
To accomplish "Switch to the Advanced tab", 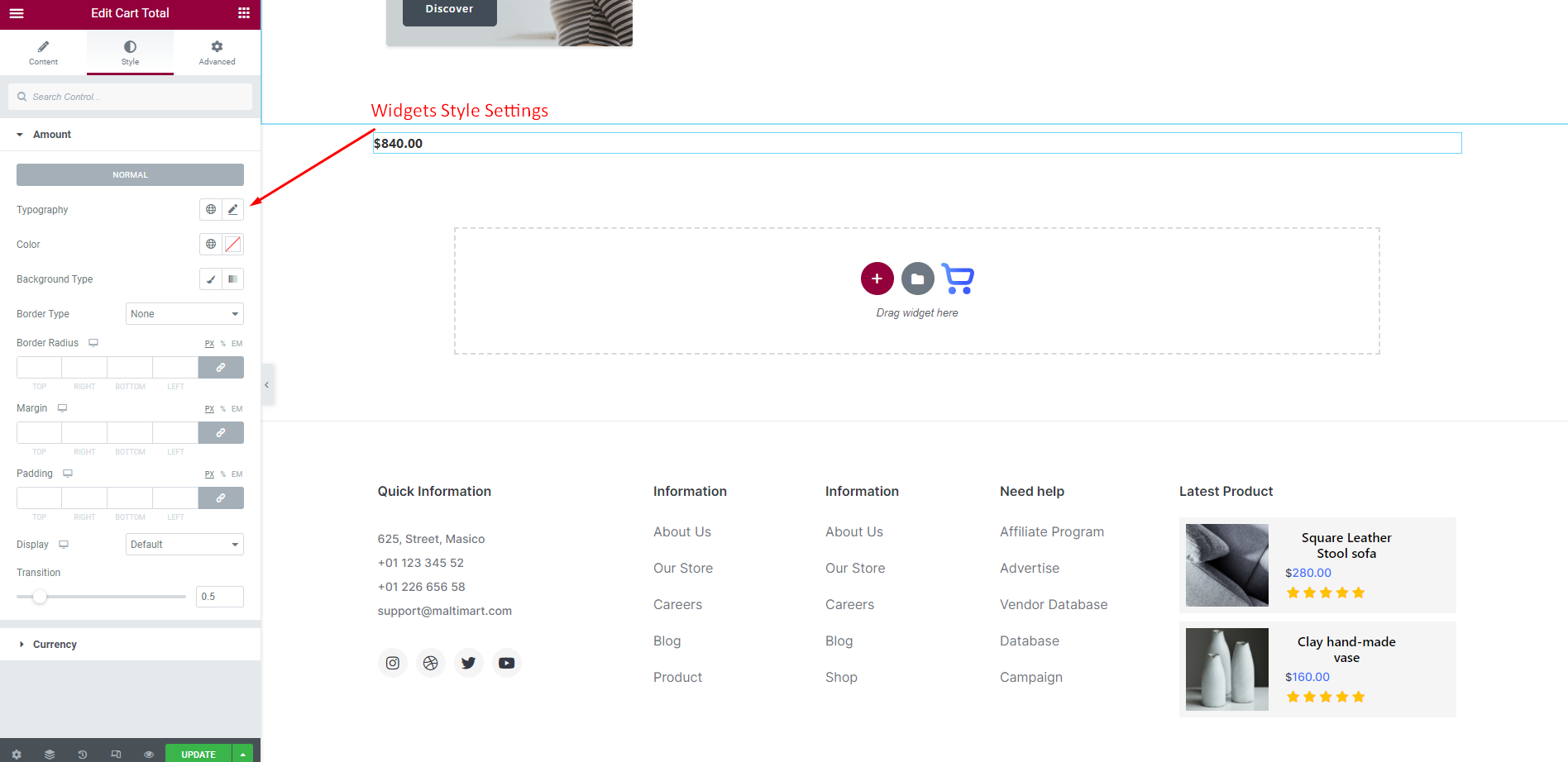I will pos(217,53).
